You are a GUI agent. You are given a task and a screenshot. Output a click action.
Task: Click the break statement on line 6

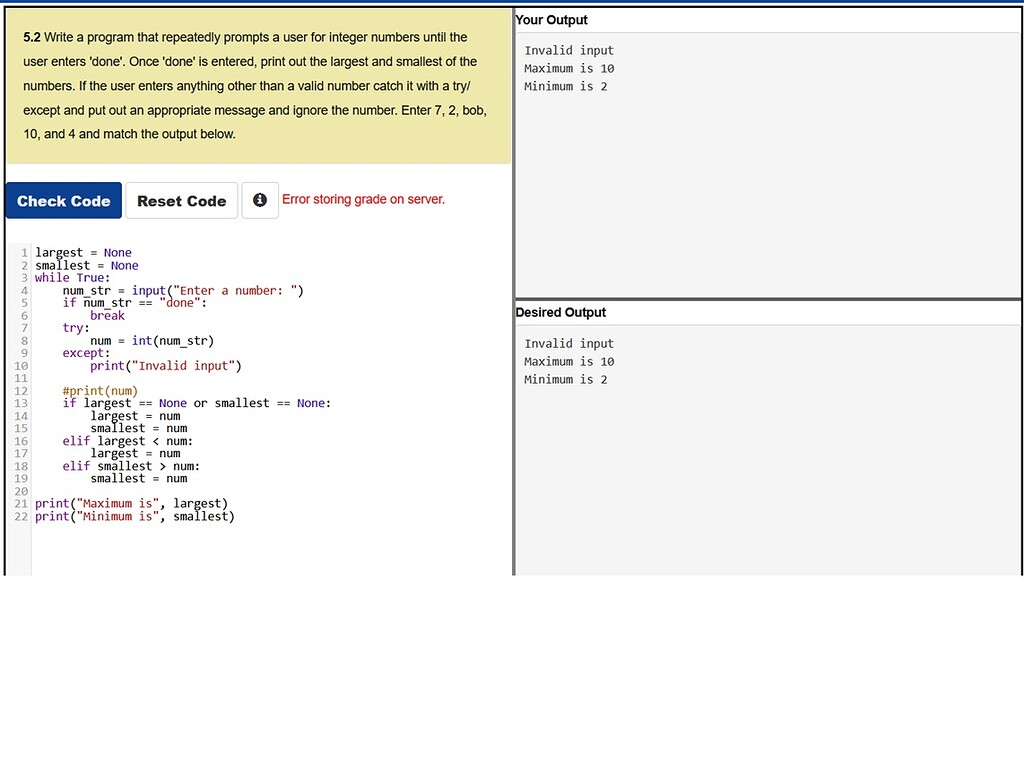[108, 315]
